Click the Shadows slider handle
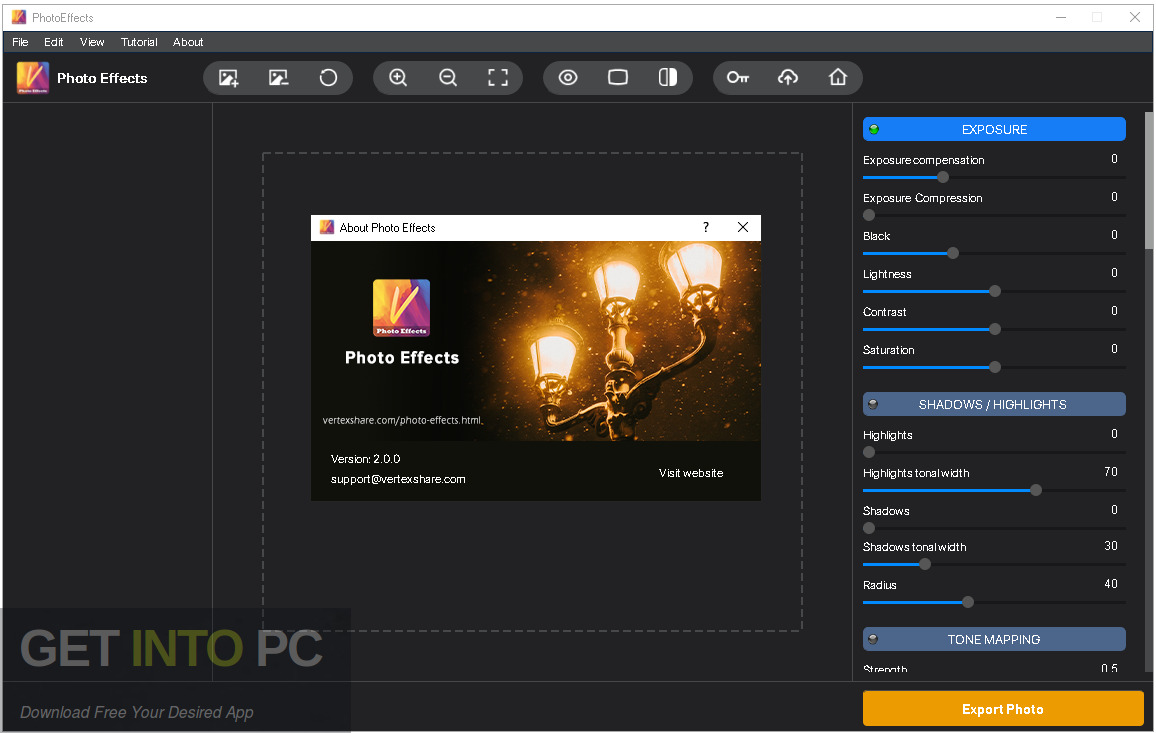 (x=869, y=528)
